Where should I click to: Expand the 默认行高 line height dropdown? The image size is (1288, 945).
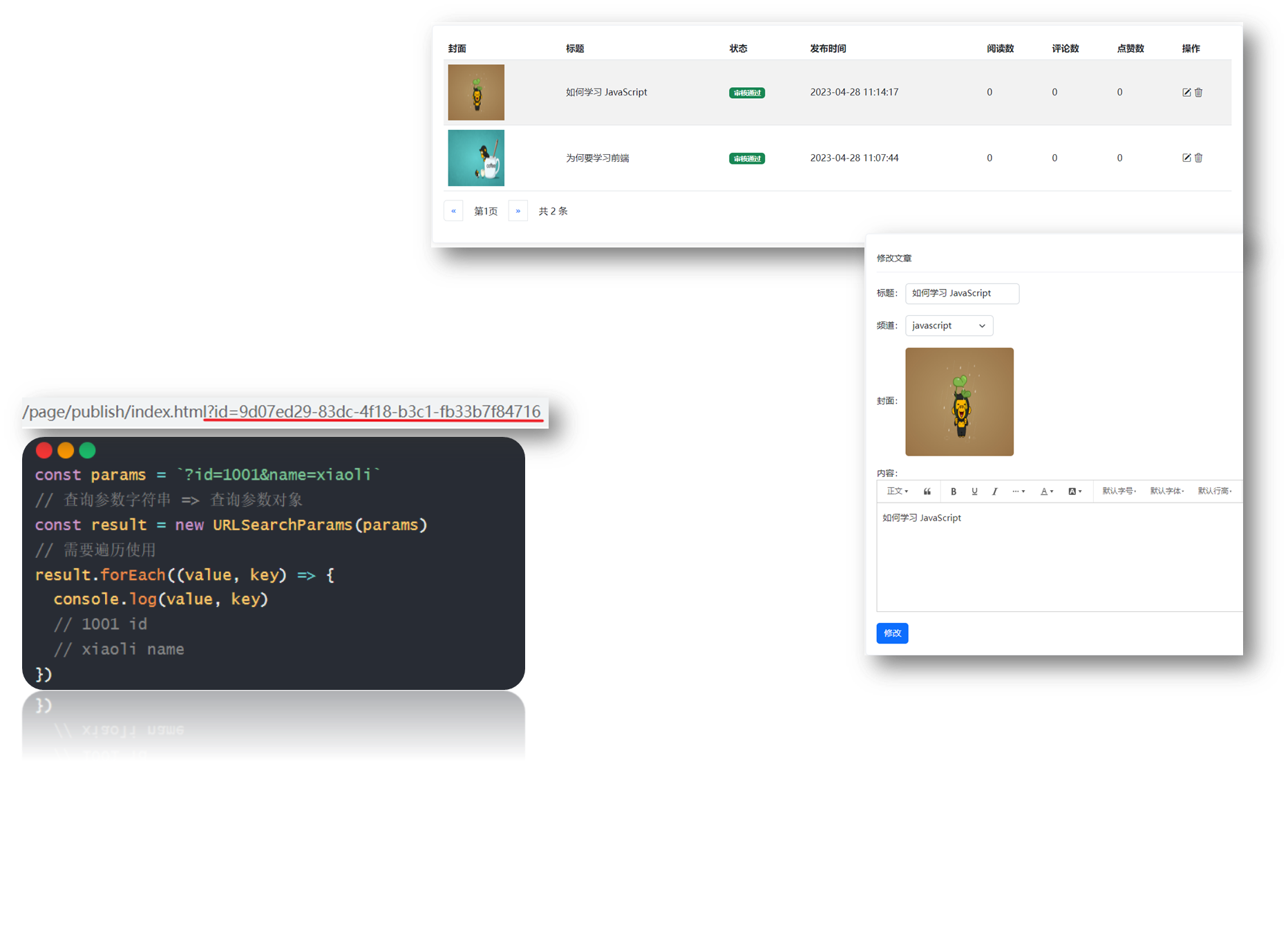tap(1214, 492)
